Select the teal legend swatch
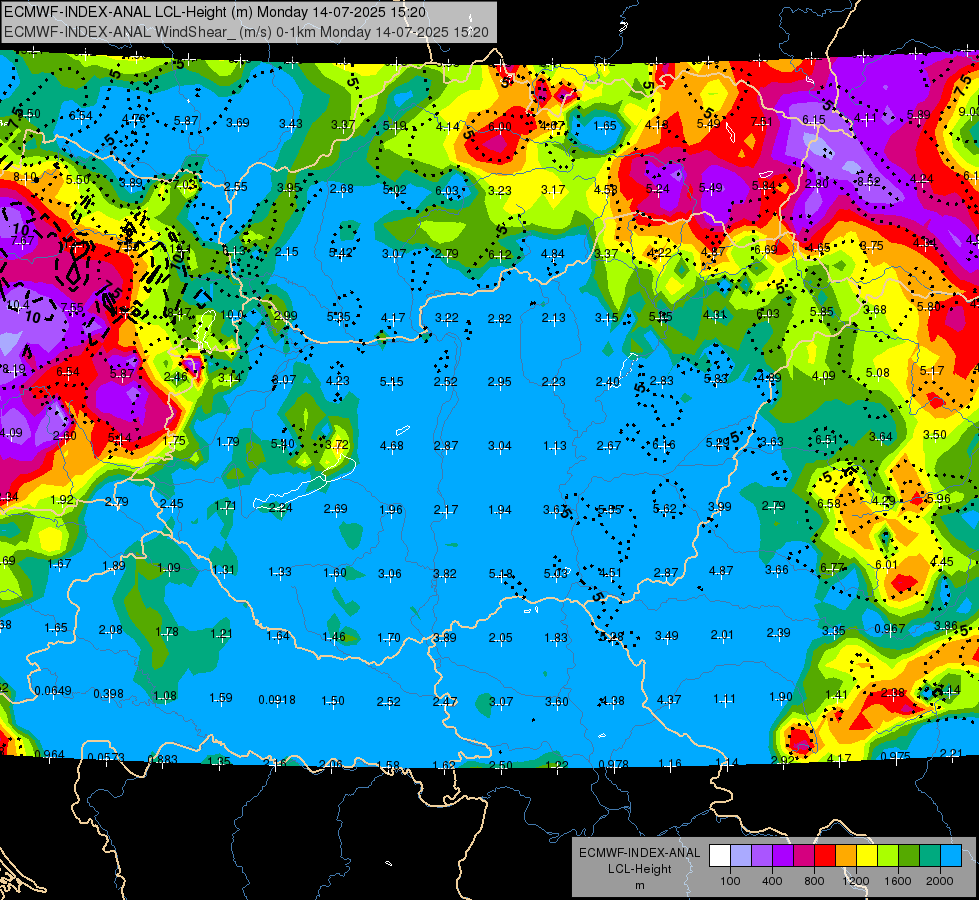The image size is (979, 900). click(x=930, y=856)
